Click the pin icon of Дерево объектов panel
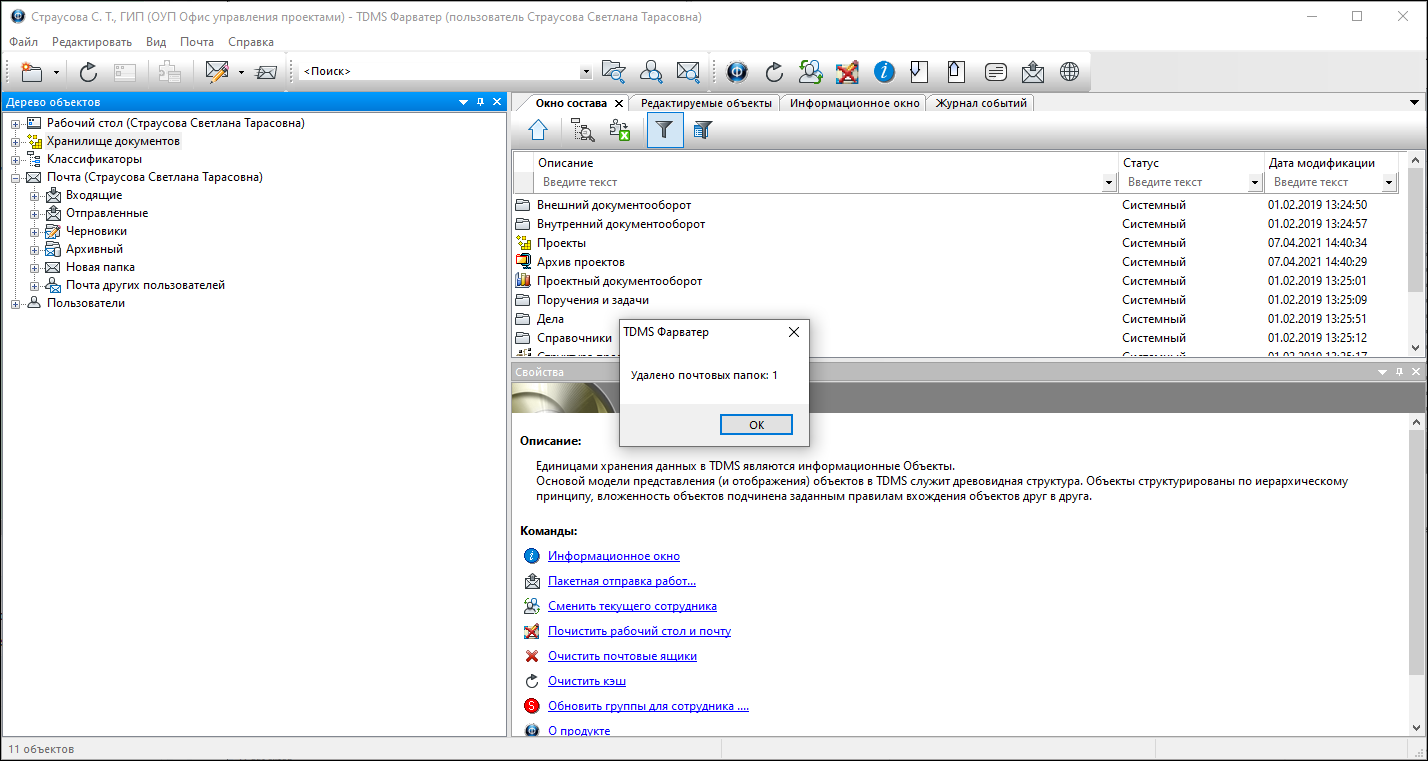The image size is (1428, 761). tap(480, 102)
